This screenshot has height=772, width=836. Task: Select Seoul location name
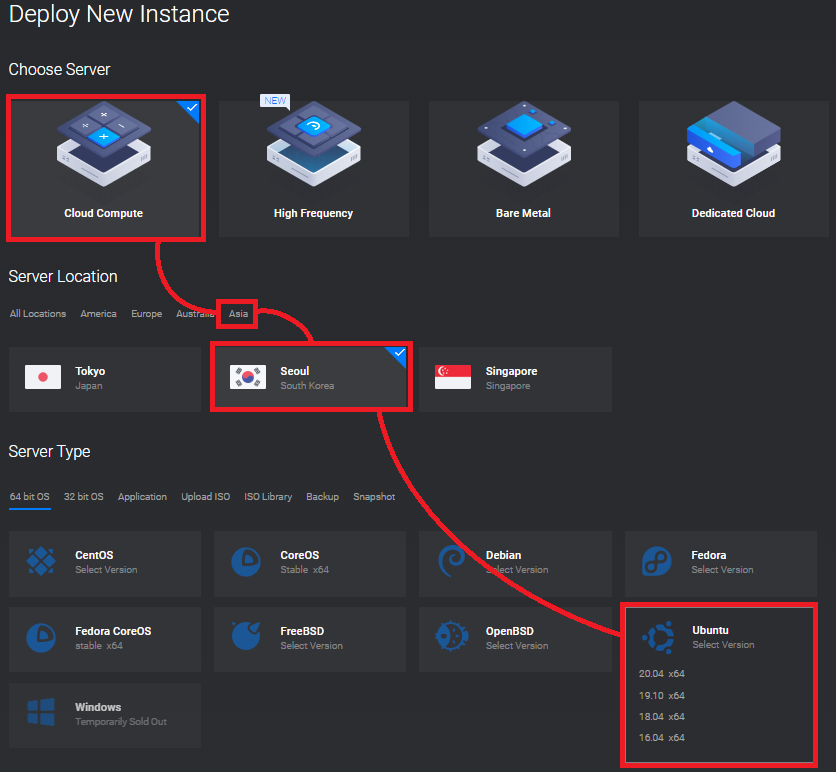295,371
